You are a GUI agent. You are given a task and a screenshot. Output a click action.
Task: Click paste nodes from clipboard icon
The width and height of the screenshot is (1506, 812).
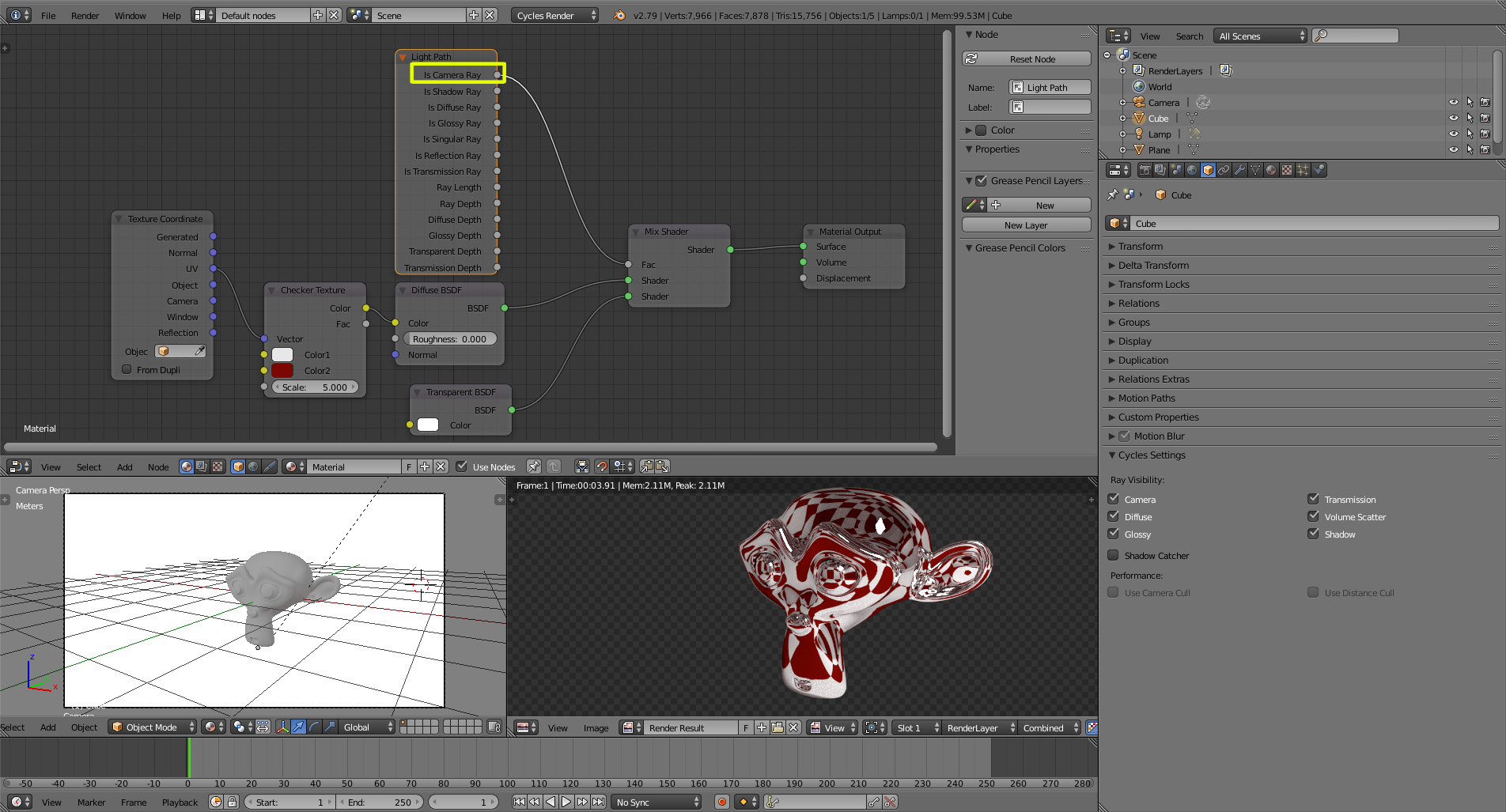click(662, 466)
